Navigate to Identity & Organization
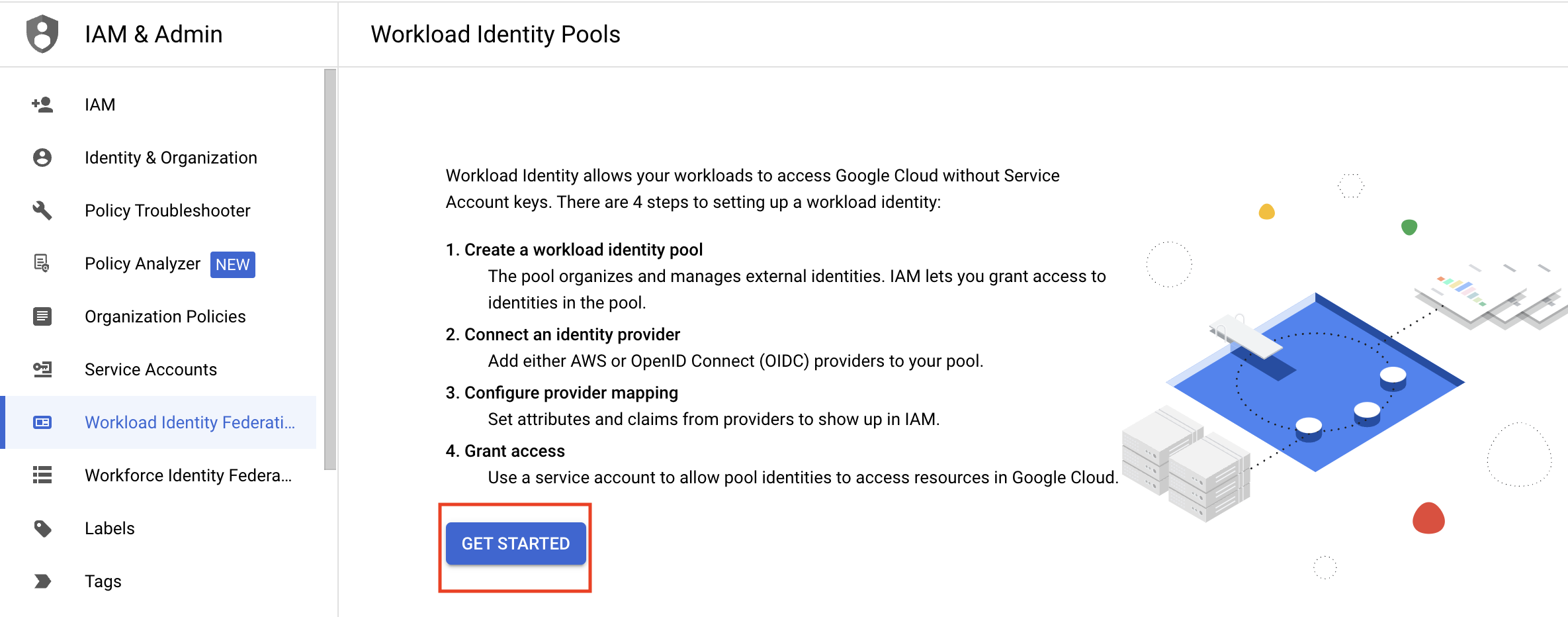The image size is (1568, 617). pos(170,158)
